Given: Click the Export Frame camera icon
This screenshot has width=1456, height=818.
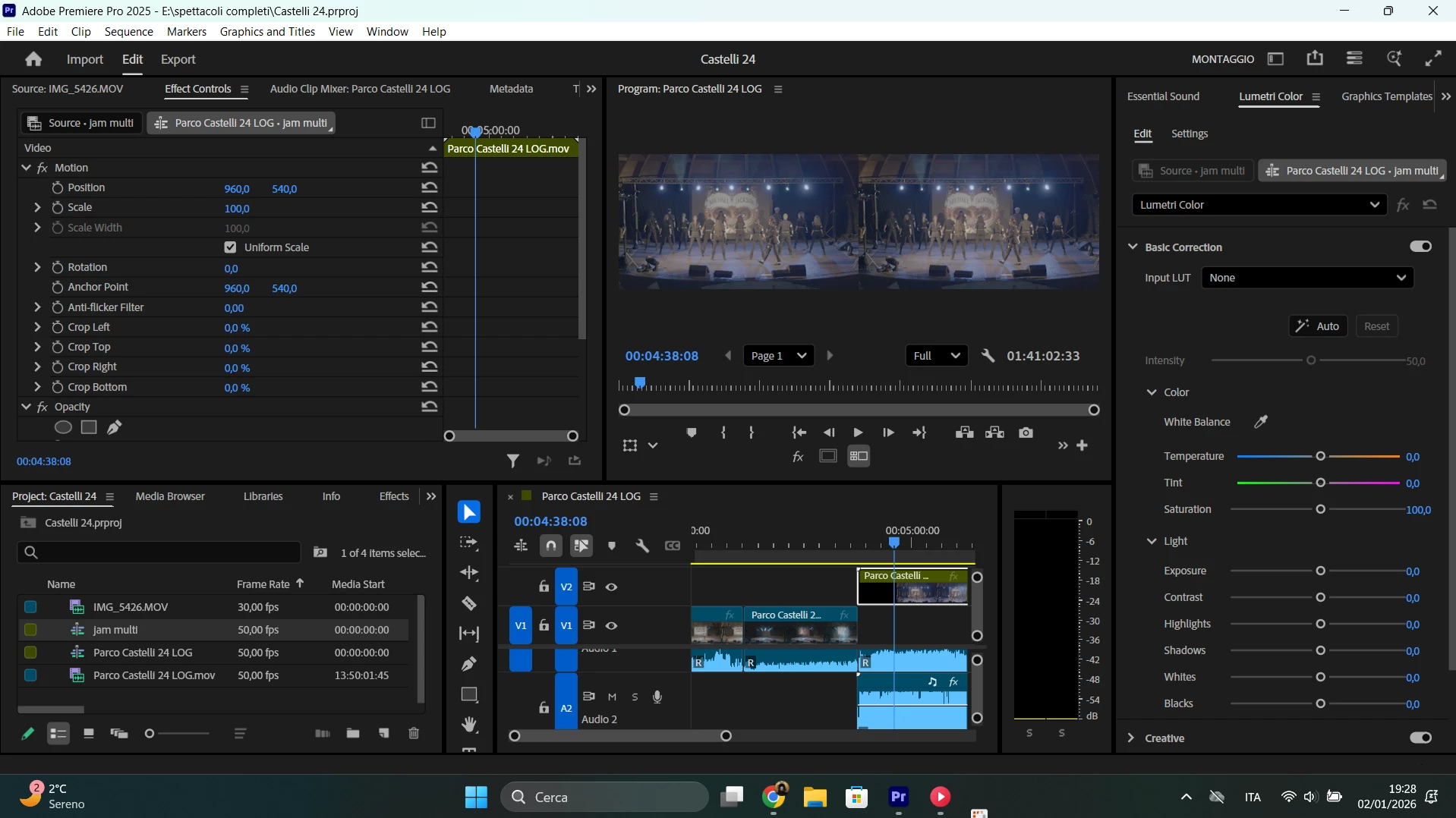Looking at the screenshot, I should pyautogui.click(x=1026, y=433).
